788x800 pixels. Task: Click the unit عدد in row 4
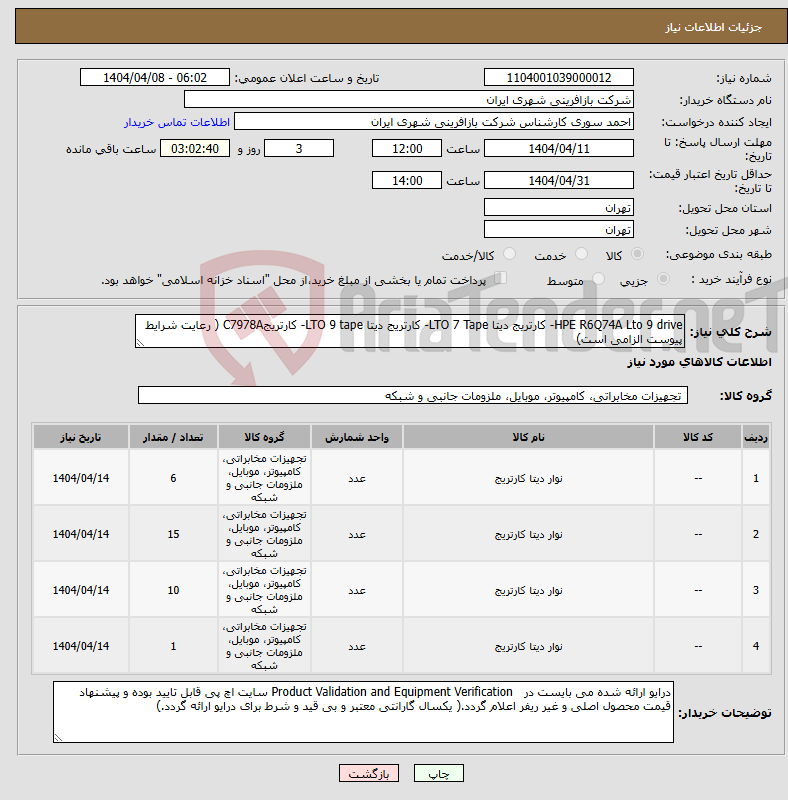click(x=357, y=646)
